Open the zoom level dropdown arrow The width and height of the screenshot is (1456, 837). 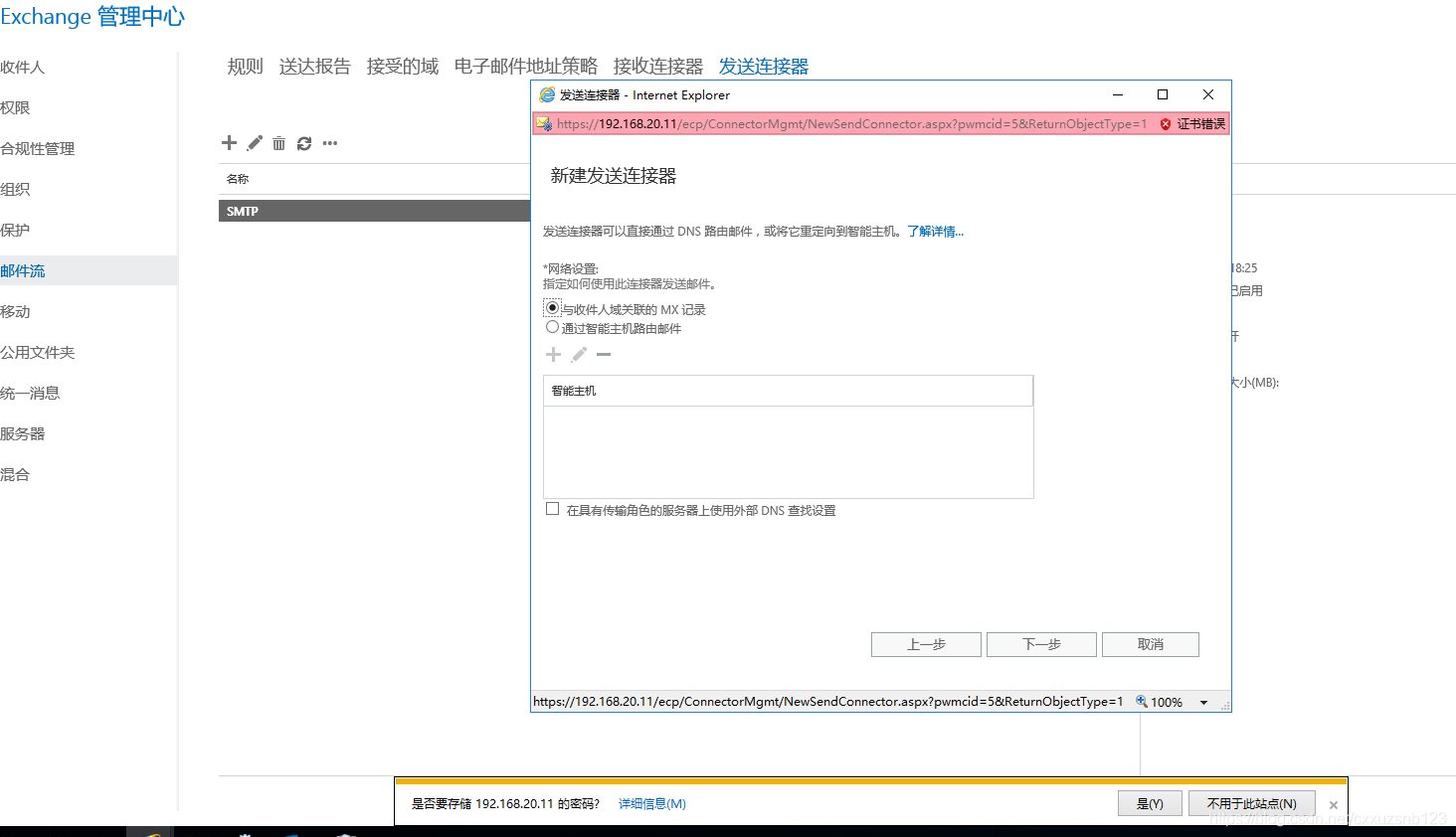pos(1203,703)
